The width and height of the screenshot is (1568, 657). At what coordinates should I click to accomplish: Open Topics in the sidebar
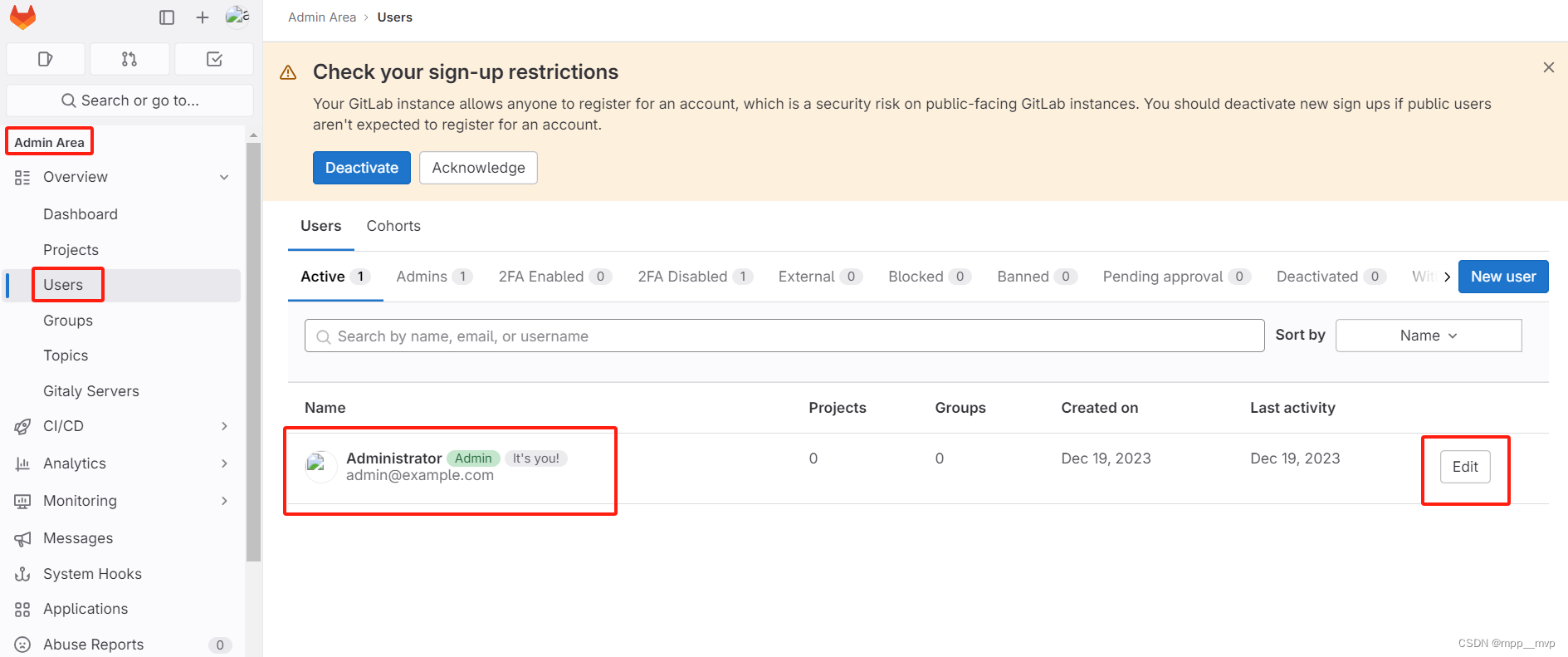pos(66,355)
